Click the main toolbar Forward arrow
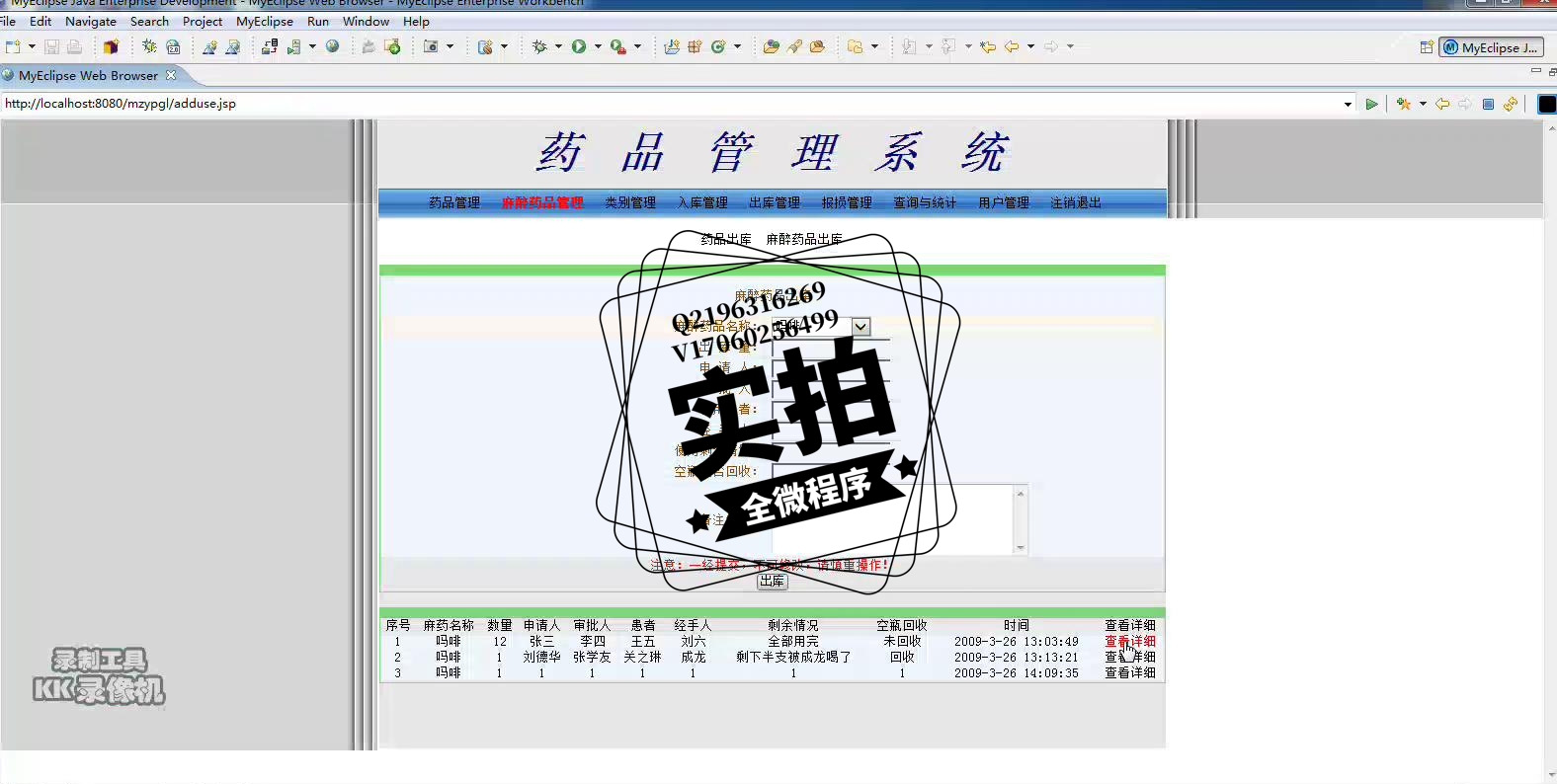This screenshot has width=1557, height=784. point(1051,46)
